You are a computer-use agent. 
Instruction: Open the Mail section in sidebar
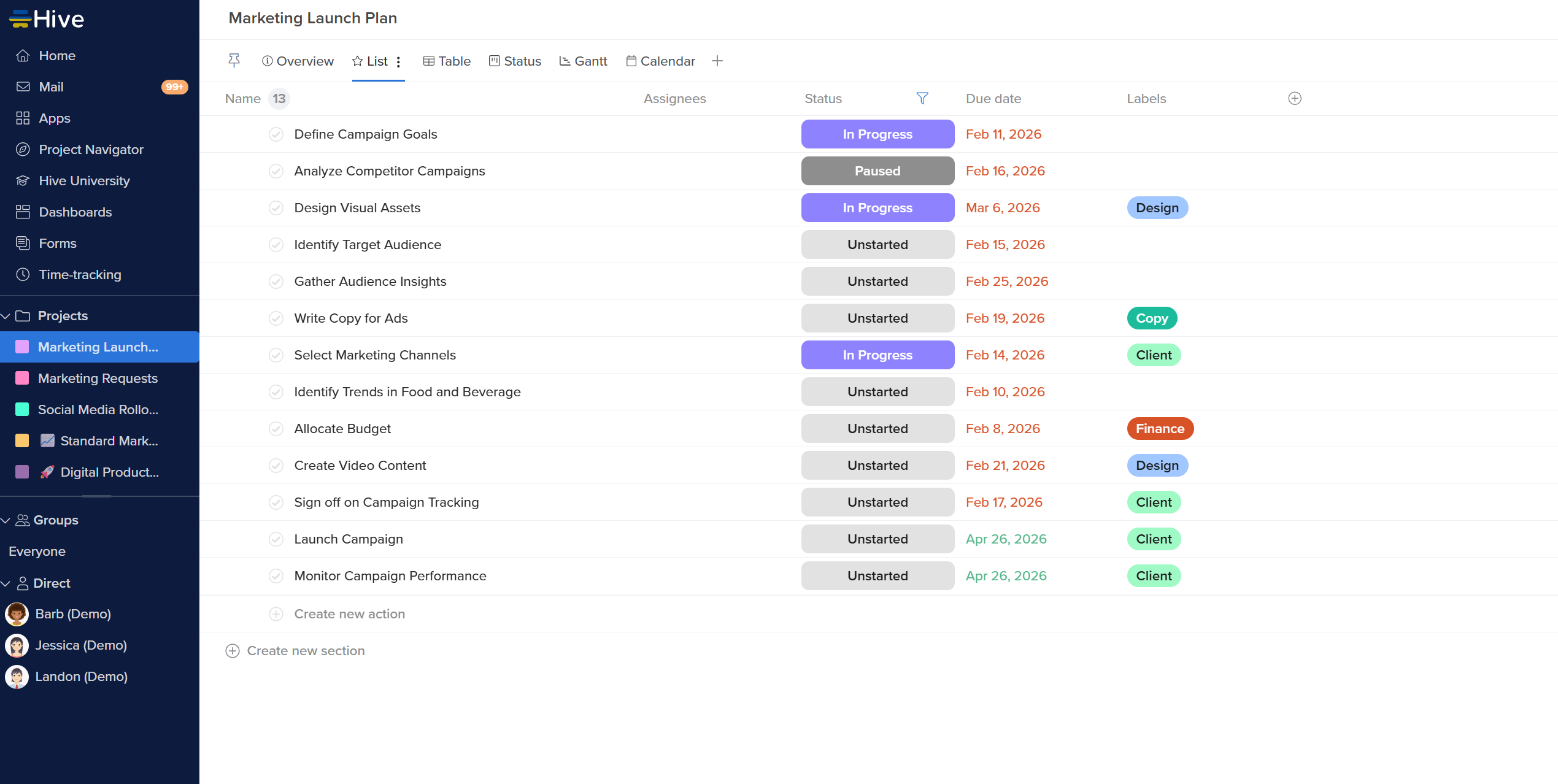(x=51, y=86)
